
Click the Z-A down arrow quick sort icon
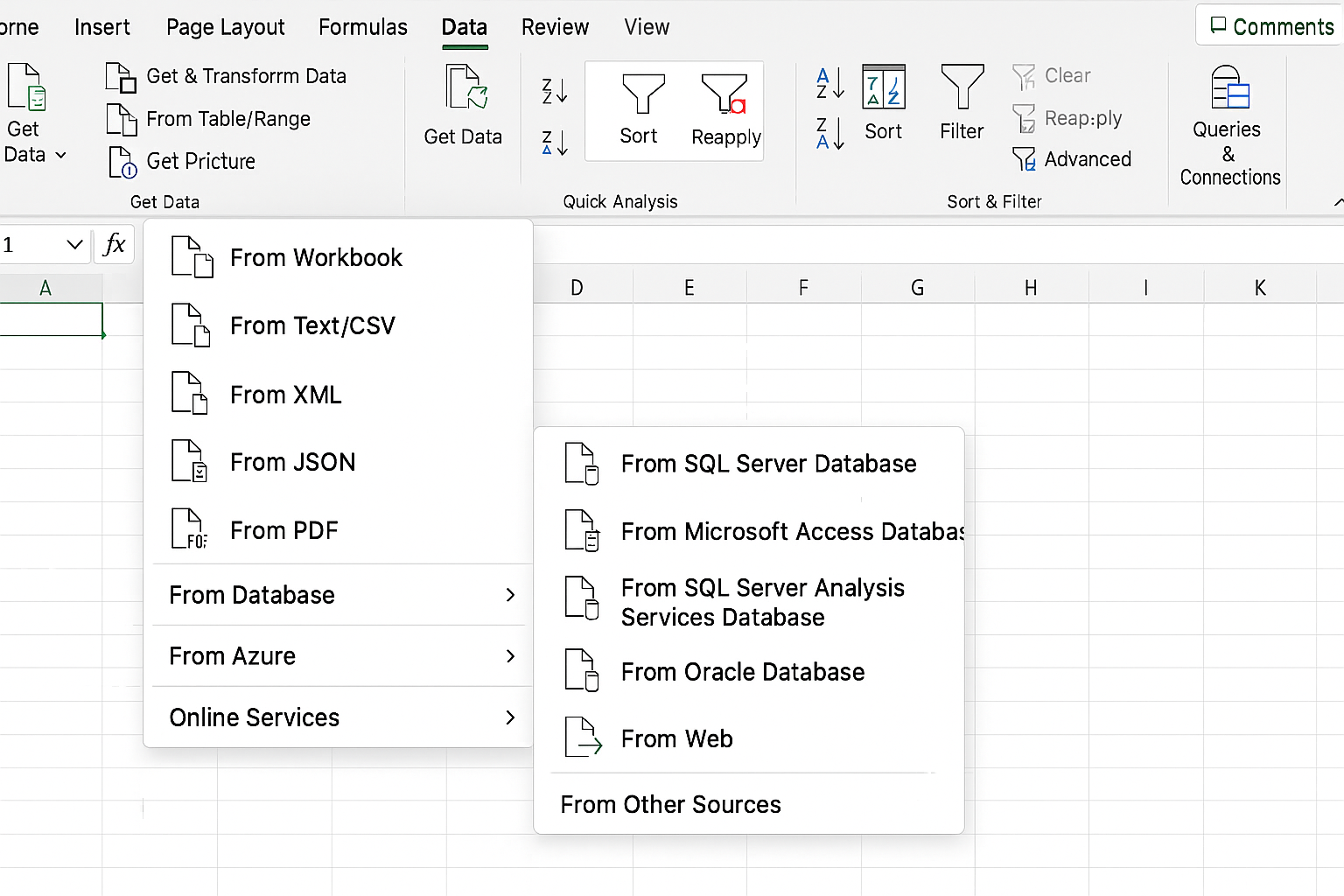(555, 142)
